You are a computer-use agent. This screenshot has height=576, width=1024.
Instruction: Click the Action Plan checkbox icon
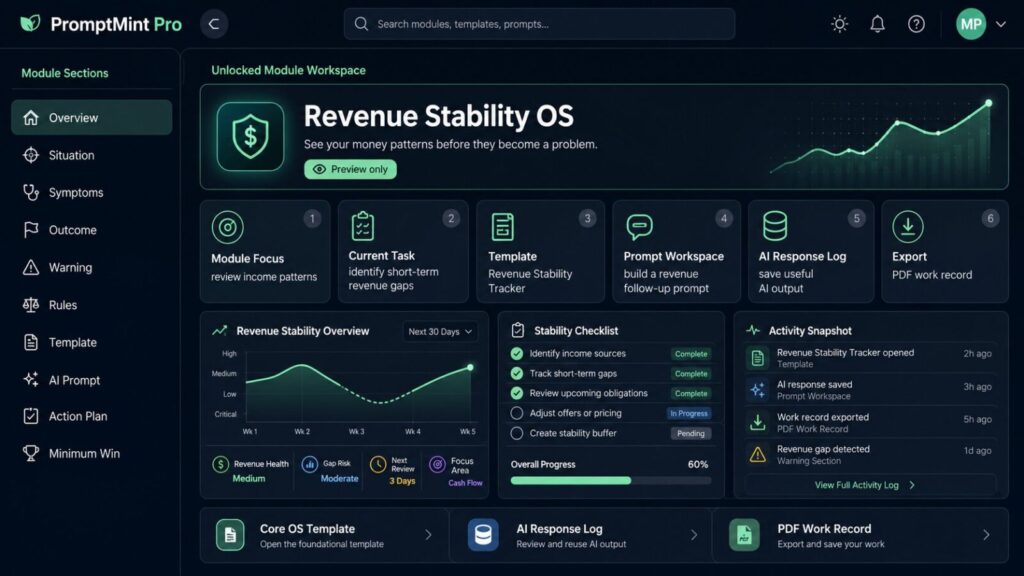pos(31,416)
